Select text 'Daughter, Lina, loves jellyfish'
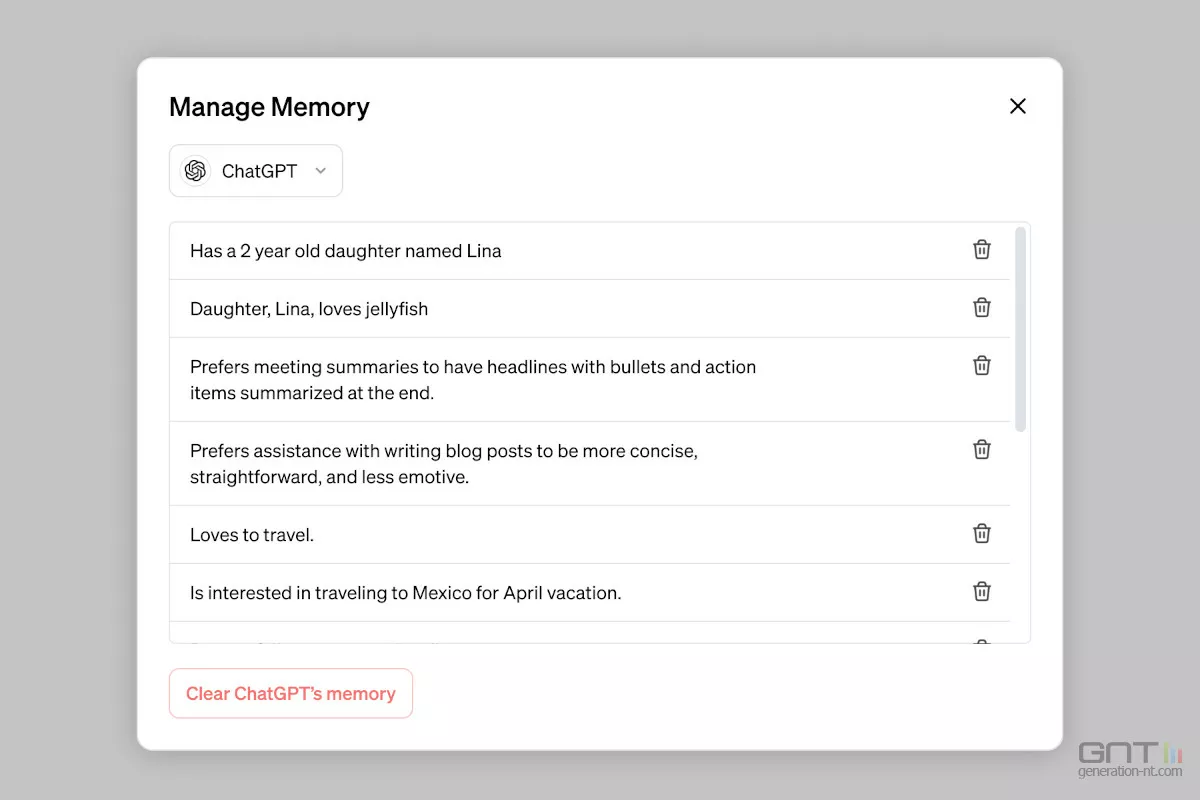This screenshot has width=1200, height=800. click(x=309, y=309)
